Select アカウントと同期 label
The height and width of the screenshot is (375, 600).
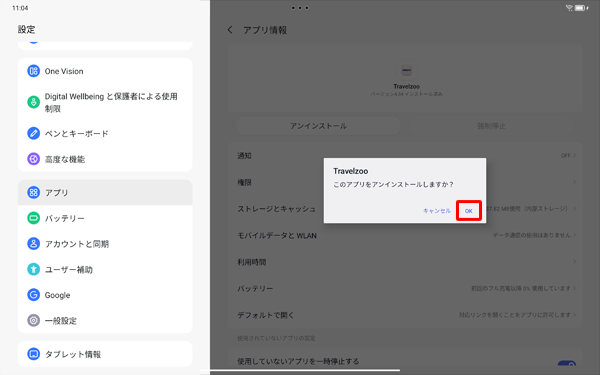[x=77, y=244]
